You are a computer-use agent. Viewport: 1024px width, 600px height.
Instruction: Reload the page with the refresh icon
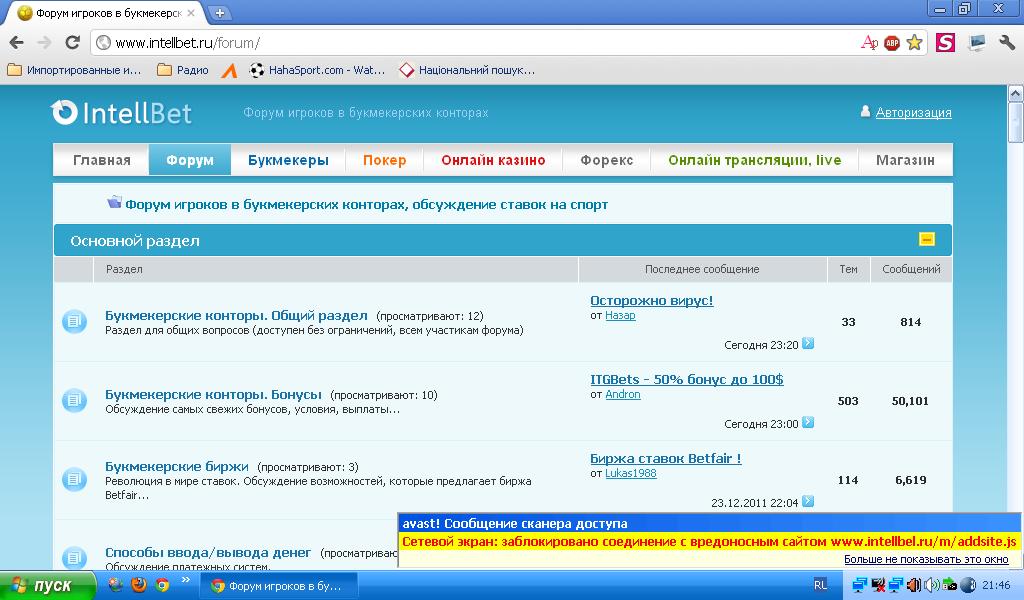[72, 43]
